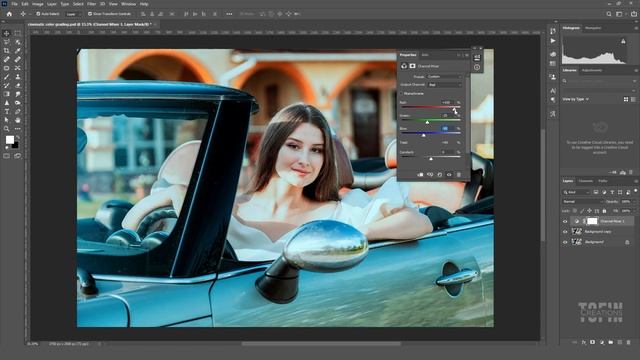The width and height of the screenshot is (640, 360).
Task: Open the Preset dropdown in Properties
Action: pos(444,76)
